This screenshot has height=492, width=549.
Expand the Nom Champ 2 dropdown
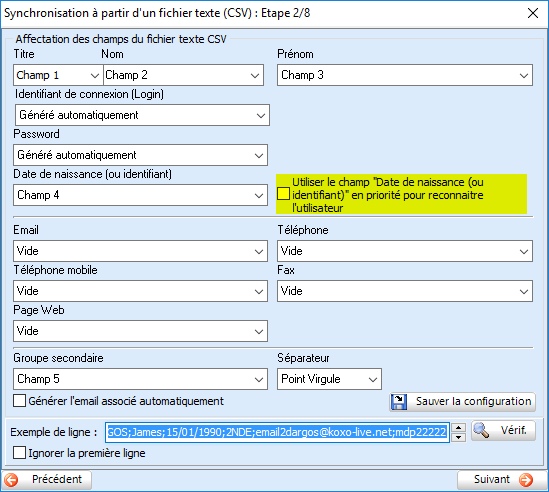[183, 75]
